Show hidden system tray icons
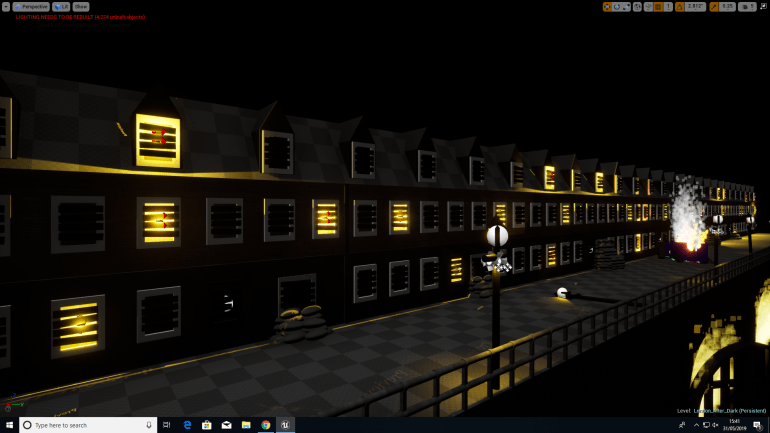Viewport: 770px width, 433px height. [x=696, y=425]
